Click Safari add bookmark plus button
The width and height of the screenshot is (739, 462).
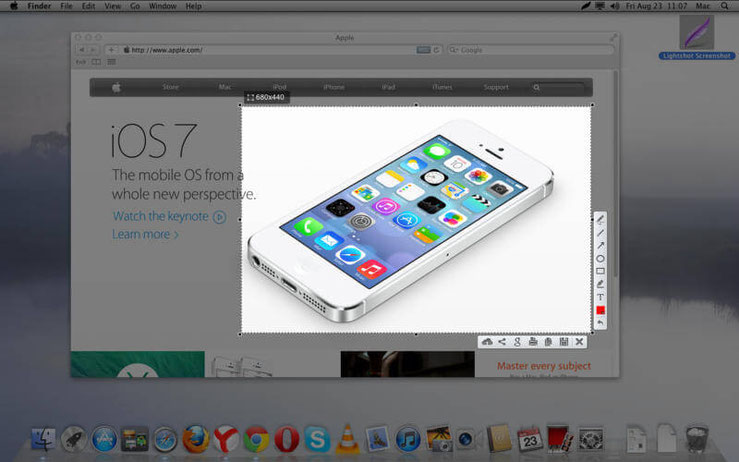point(111,50)
